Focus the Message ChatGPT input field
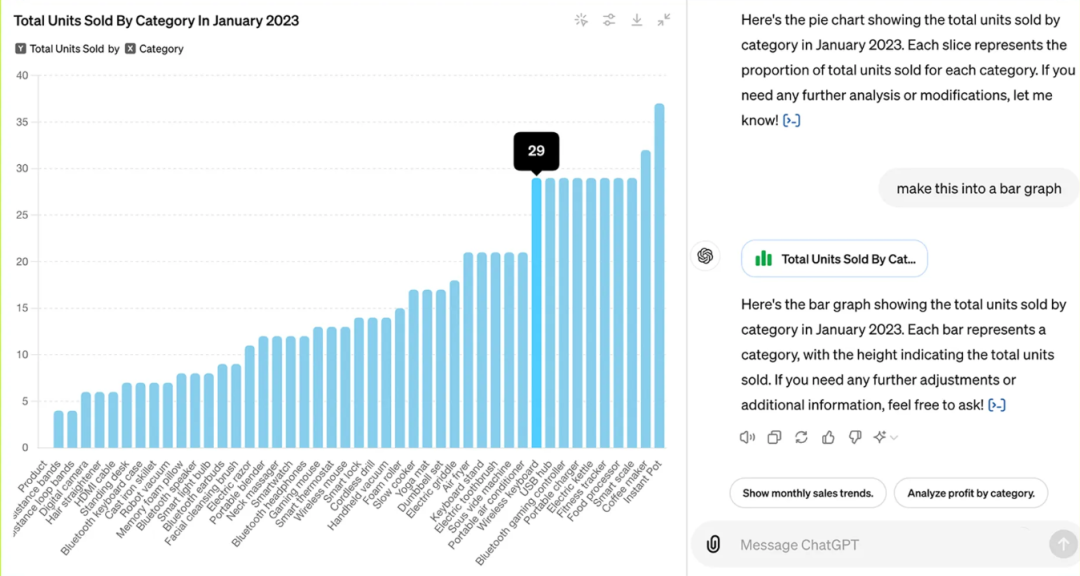The image size is (1080, 576). click(x=880, y=545)
